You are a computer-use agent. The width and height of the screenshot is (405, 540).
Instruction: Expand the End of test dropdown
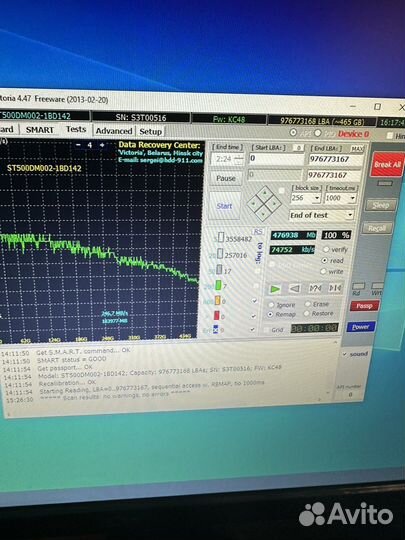(322, 215)
